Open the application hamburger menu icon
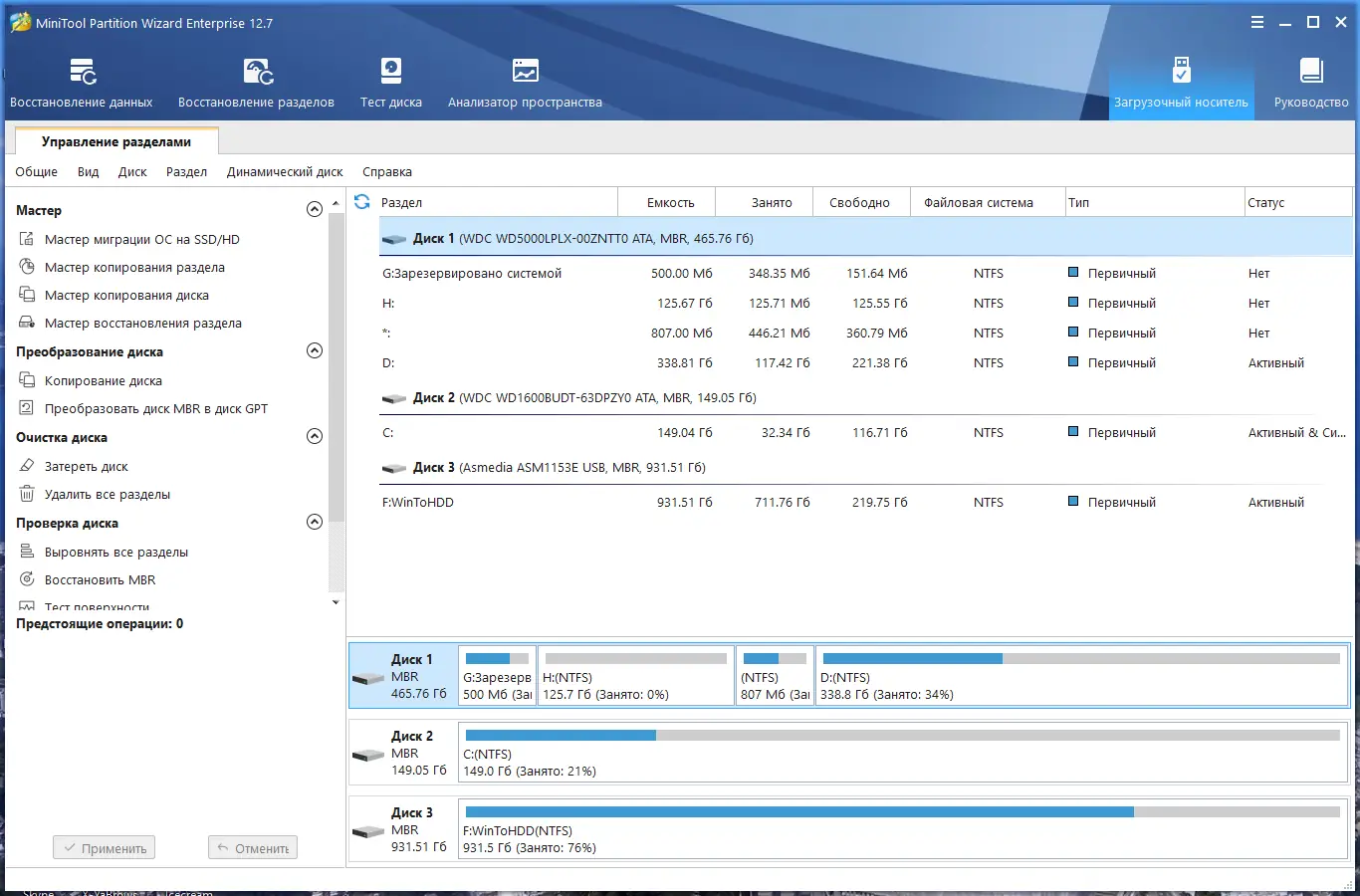Screen dimensions: 1360x896 coord(1257,23)
